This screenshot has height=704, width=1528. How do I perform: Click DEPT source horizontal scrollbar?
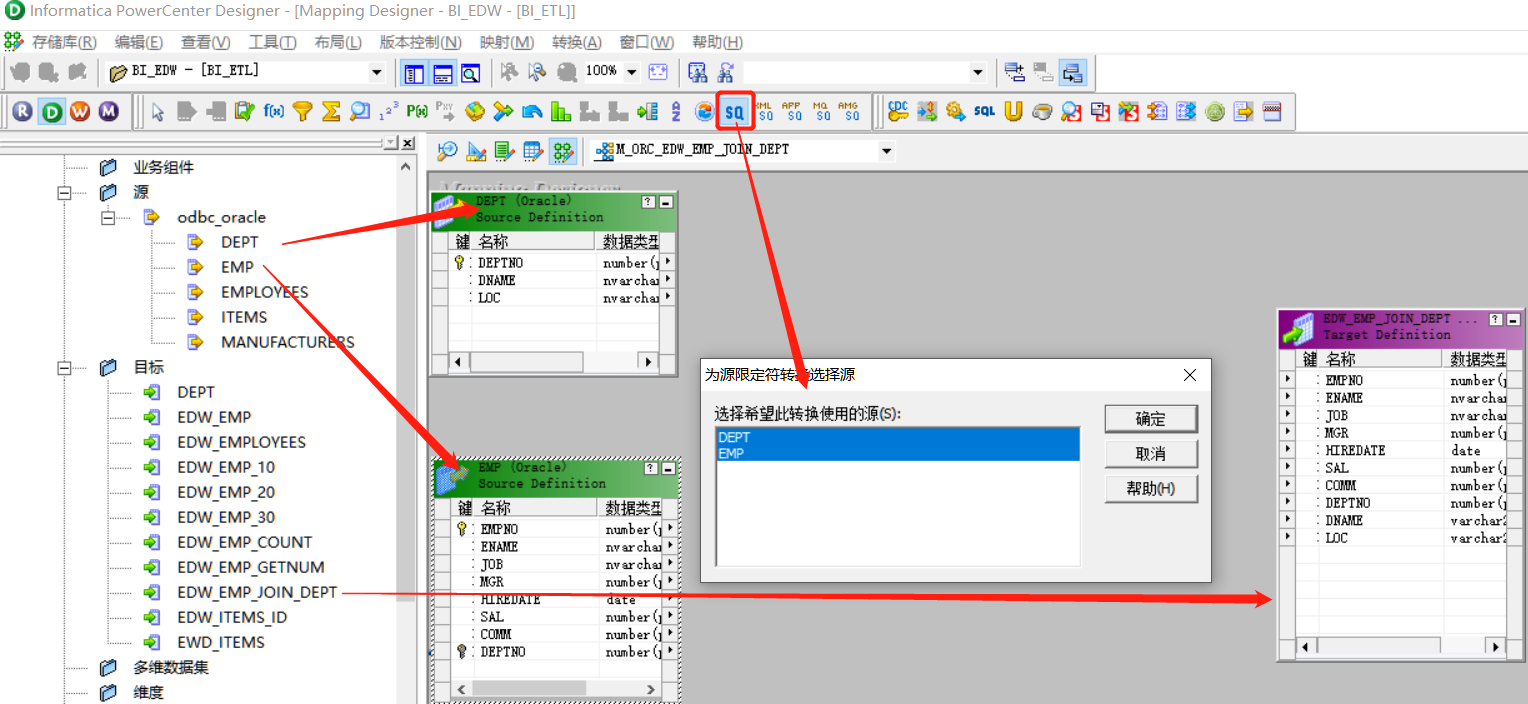pyautogui.click(x=553, y=362)
